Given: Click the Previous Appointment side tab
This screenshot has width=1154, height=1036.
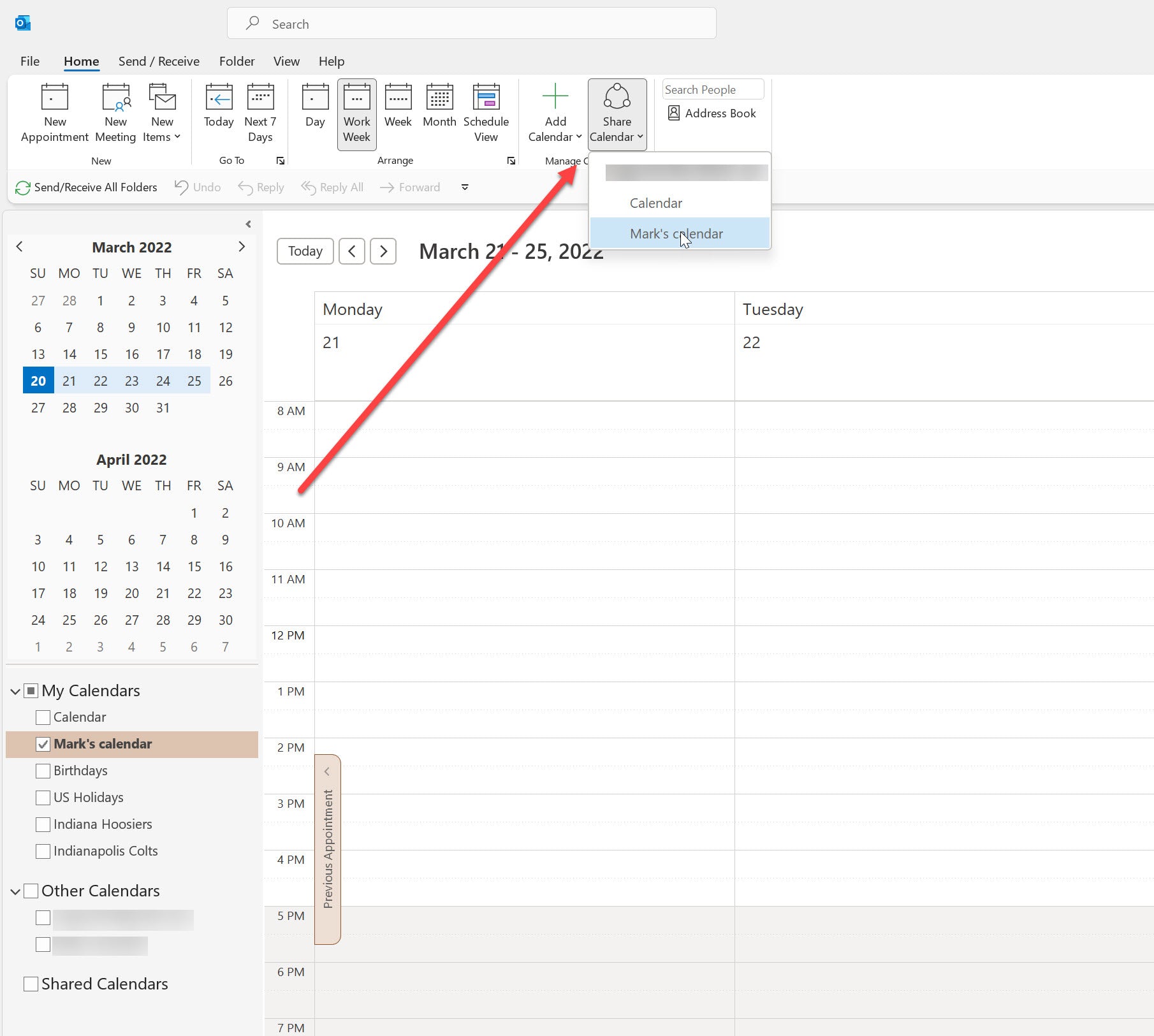Looking at the screenshot, I should tap(328, 849).
